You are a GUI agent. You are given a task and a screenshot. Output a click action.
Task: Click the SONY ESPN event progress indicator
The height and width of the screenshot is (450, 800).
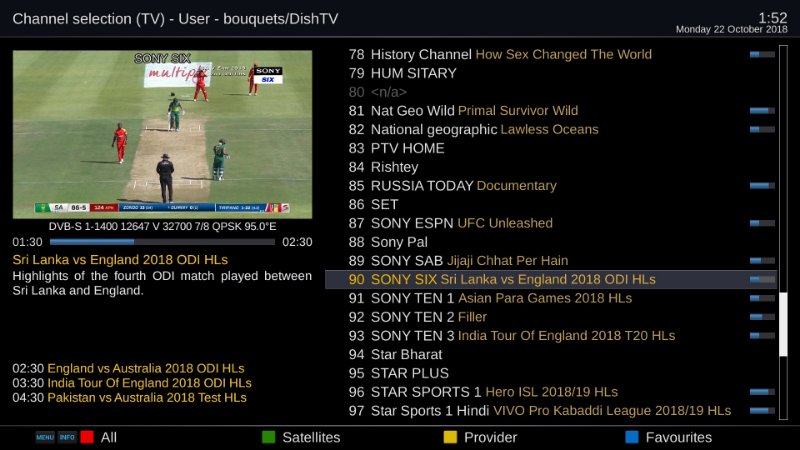click(x=762, y=223)
